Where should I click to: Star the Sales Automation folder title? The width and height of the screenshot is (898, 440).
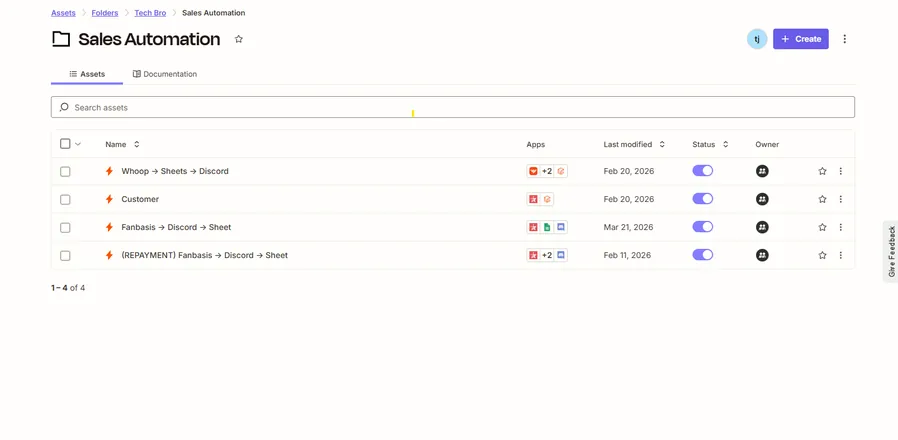tap(239, 39)
